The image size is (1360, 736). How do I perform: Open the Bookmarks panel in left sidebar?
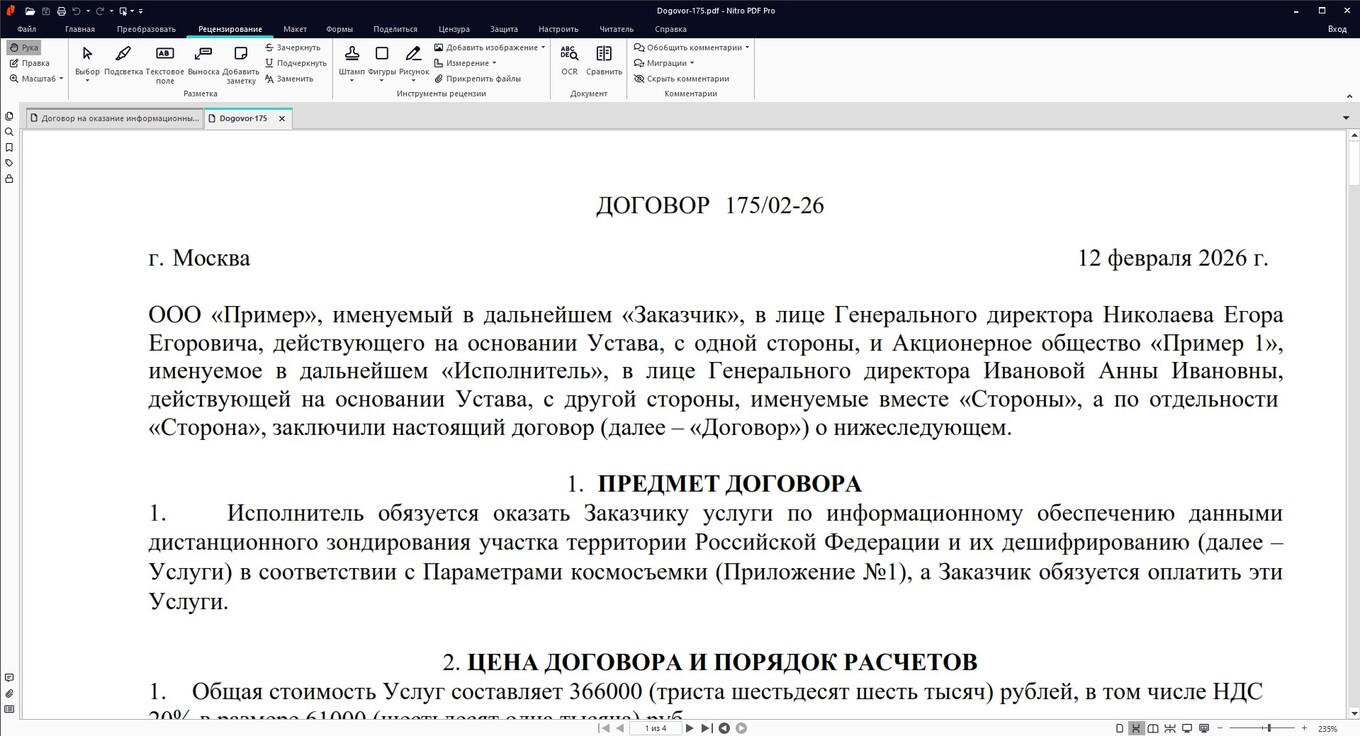point(9,147)
